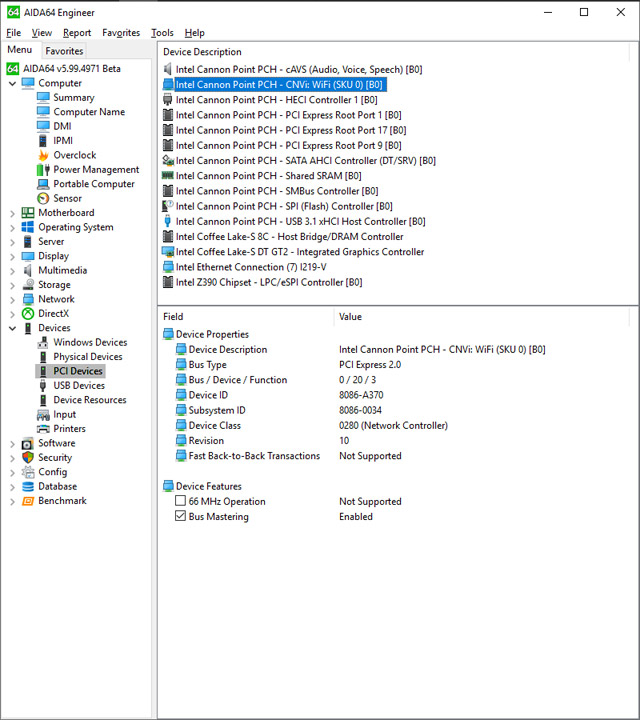Open the Report menu
This screenshot has width=640, height=720.
[77, 33]
